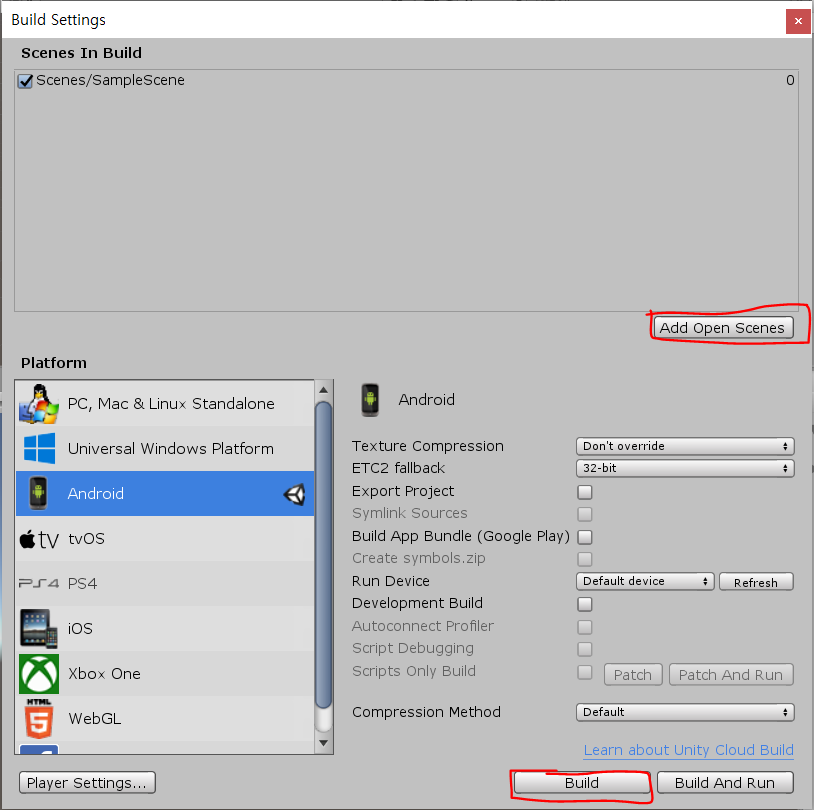Click the Add Open Scenes button
This screenshot has width=814, height=810.
click(x=723, y=328)
